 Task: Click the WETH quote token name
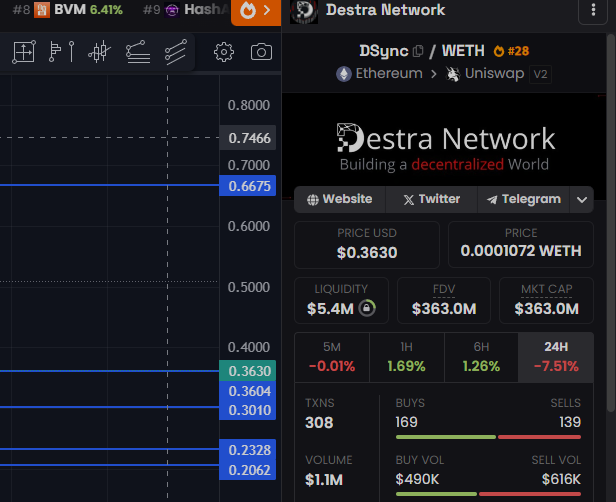coord(463,51)
